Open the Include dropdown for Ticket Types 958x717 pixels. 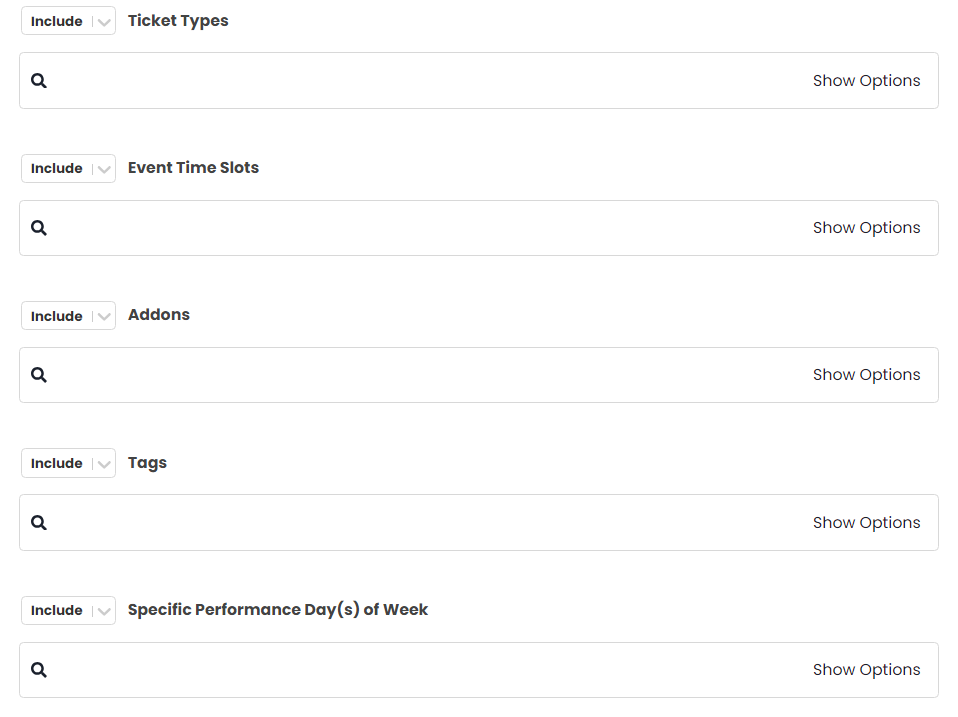point(68,20)
